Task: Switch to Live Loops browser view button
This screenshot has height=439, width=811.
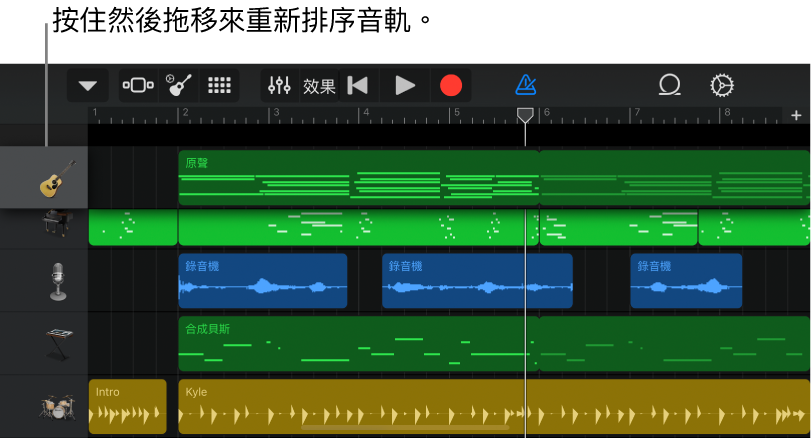Action: pyautogui.click(x=138, y=85)
